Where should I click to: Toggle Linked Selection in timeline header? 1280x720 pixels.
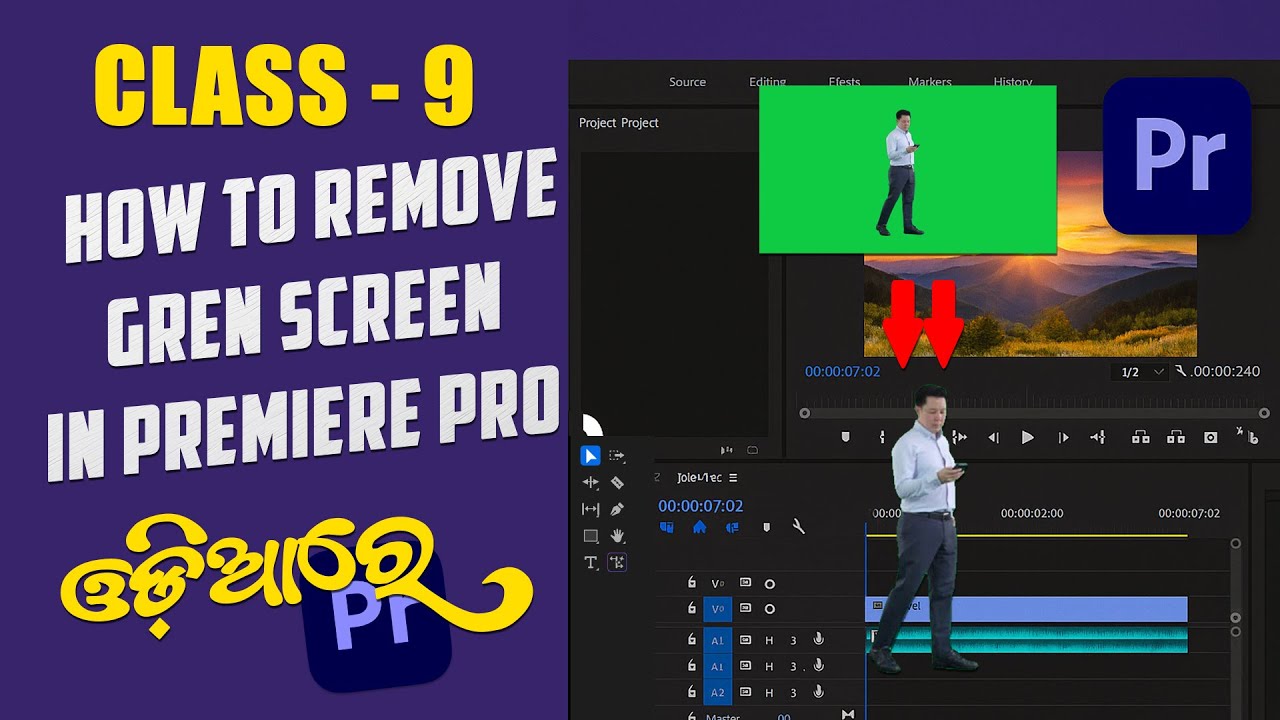click(x=732, y=527)
